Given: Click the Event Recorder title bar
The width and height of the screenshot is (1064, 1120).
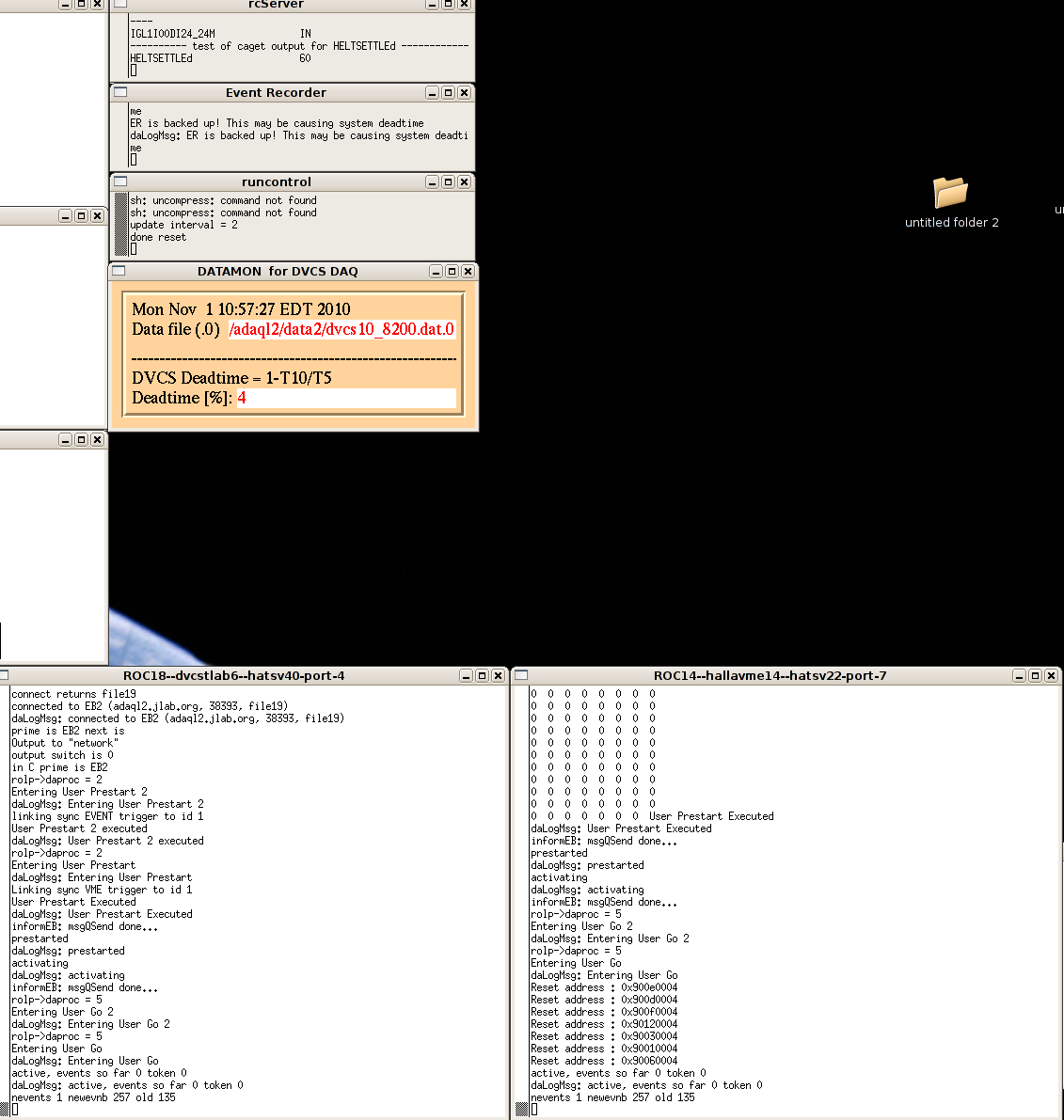Looking at the screenshot, I should 276,93.
